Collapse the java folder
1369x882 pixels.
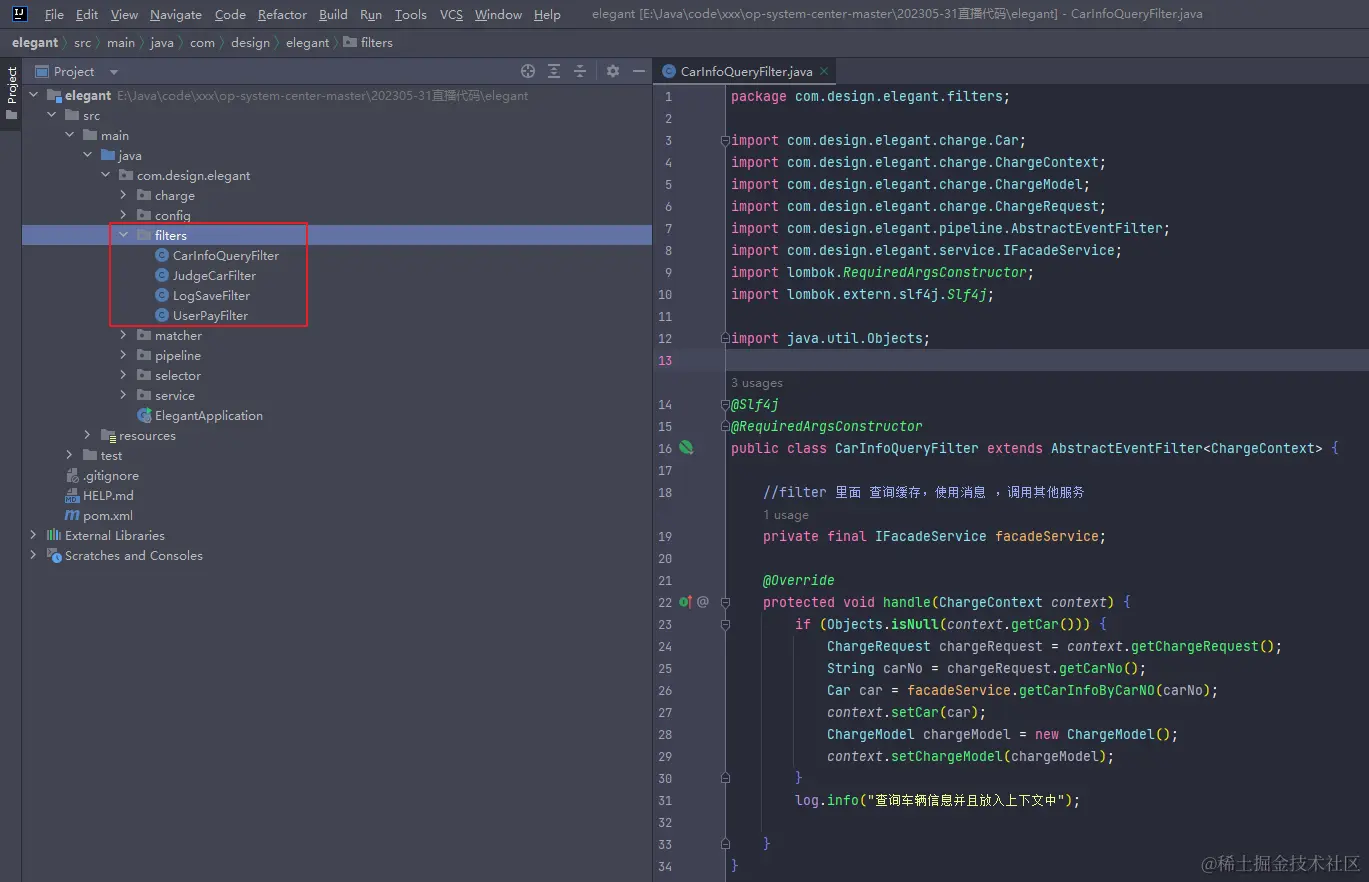[87, 155]
